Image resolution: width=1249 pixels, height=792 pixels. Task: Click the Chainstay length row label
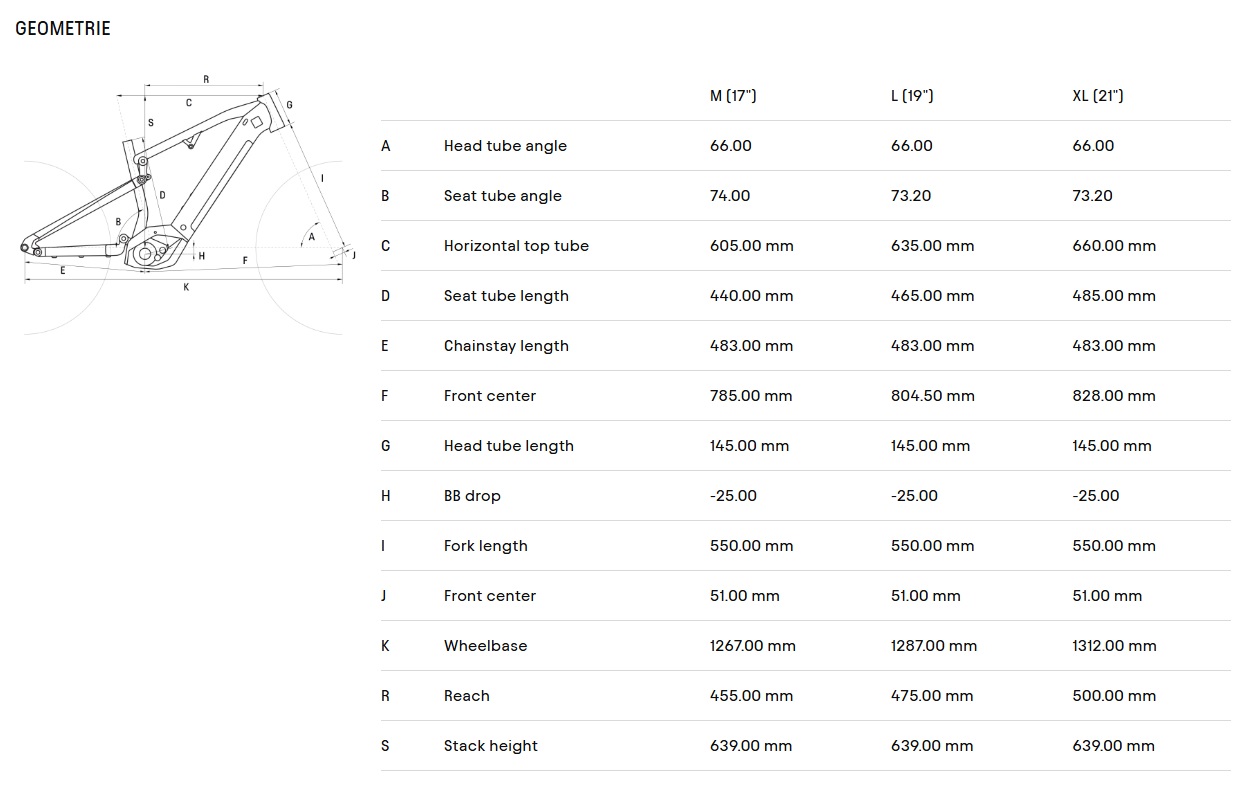[506, 346]
